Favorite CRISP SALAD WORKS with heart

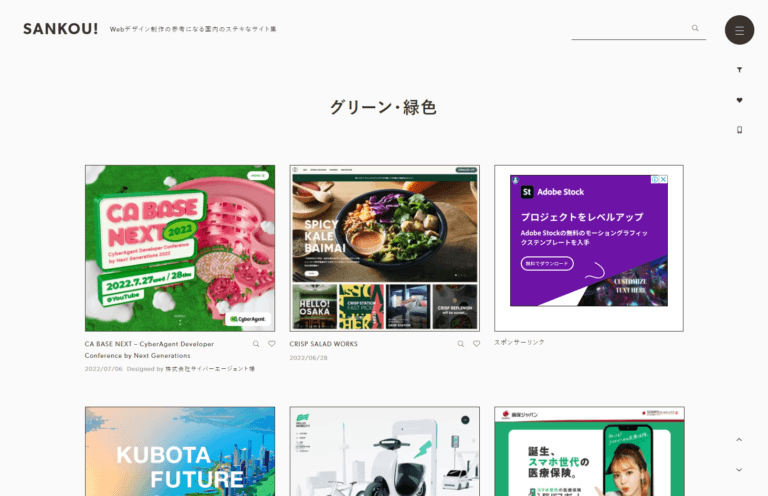point(476,344)
